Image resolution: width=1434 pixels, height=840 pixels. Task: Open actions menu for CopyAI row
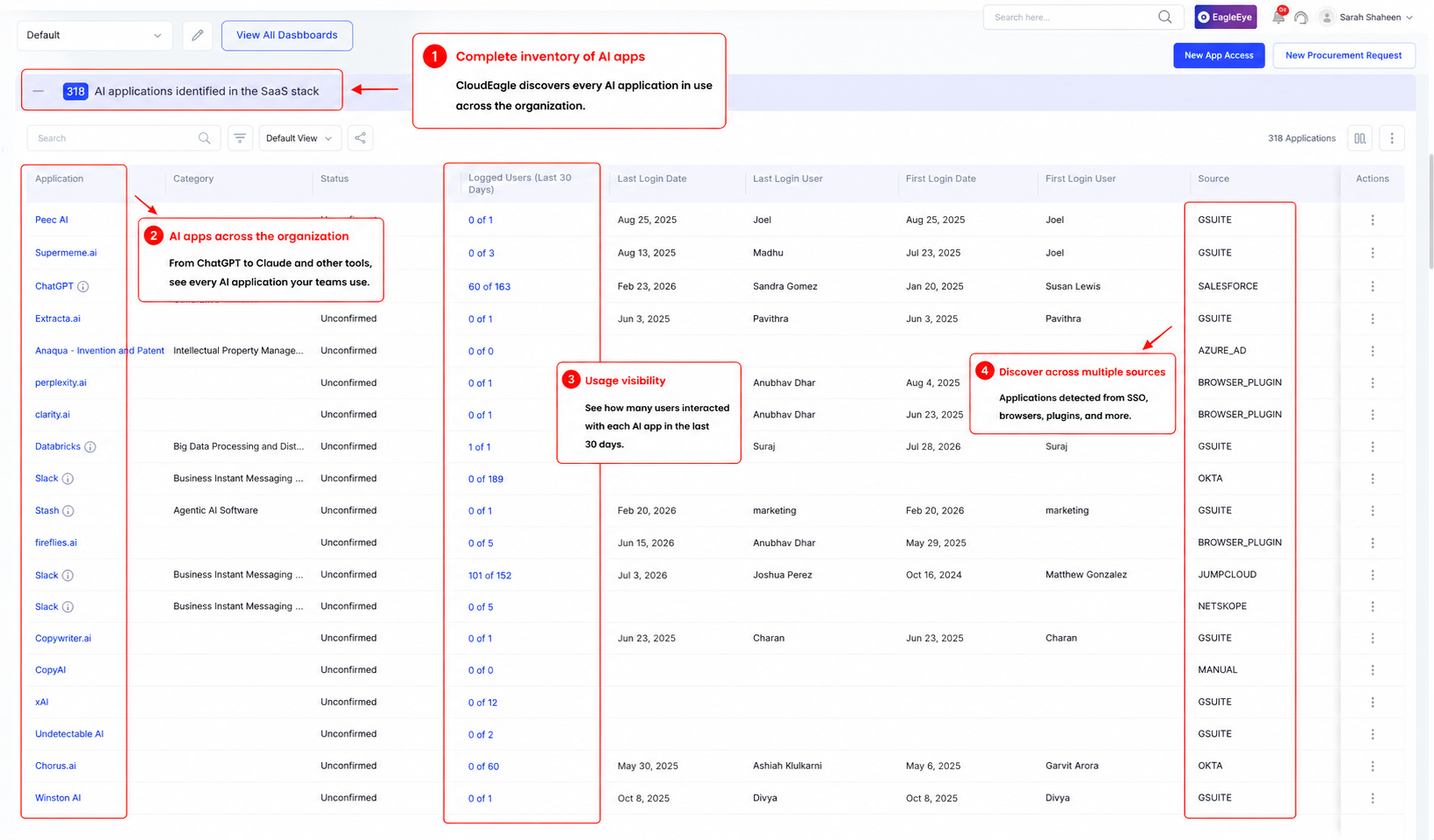click(1373, 670)
